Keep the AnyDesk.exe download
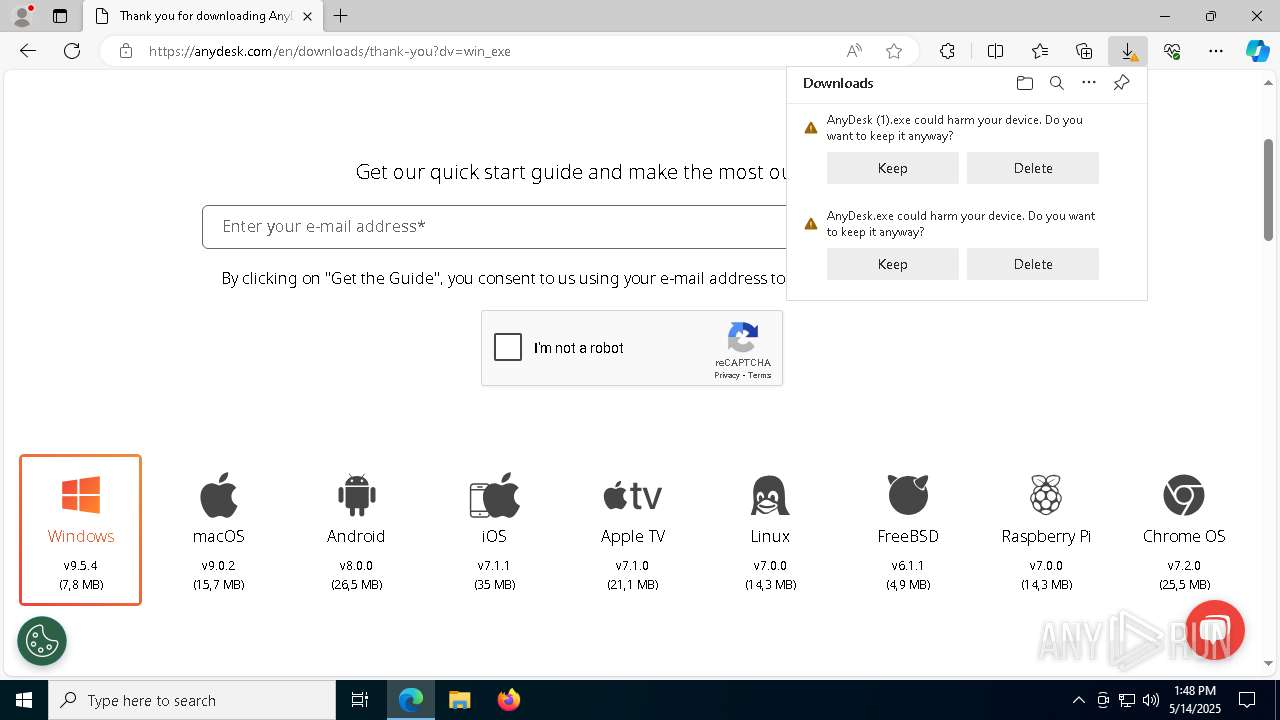Image resolution: width=1280 pixels, height=720 pixels. pos(893,264)
